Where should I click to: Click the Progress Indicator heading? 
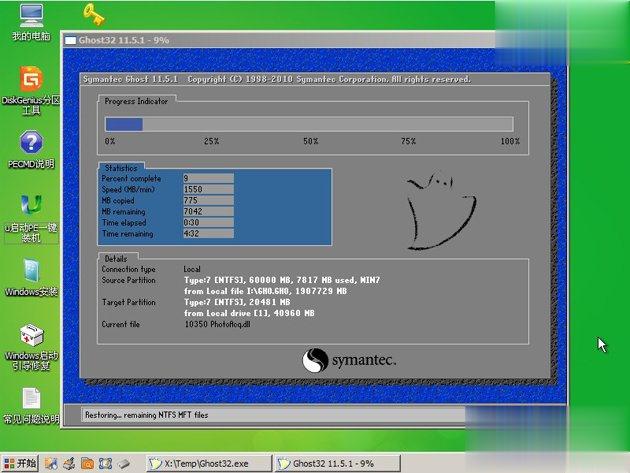pyautogui.click(x=136, y=101)
